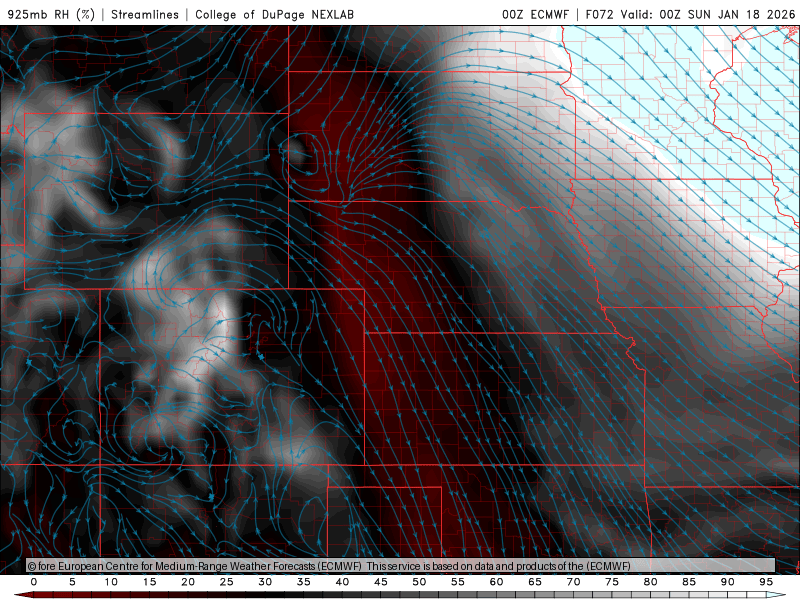Click the "10" label on the color scale
This screenshot has width=800, height=600.
click(111, 582)
